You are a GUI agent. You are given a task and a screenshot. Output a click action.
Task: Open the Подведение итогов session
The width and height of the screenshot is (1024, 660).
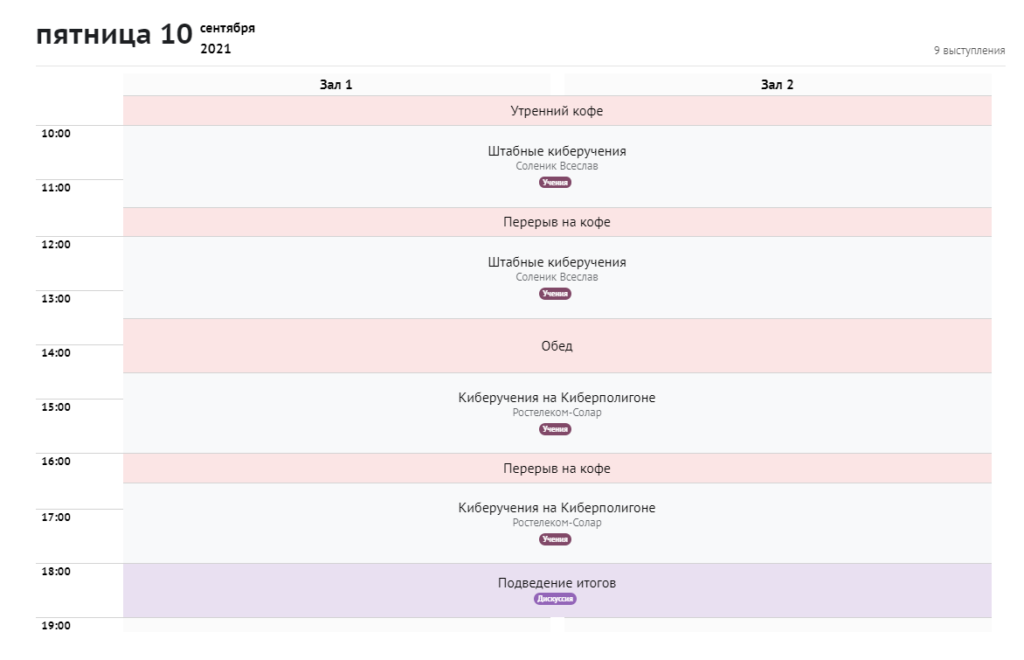pos(556,582)
